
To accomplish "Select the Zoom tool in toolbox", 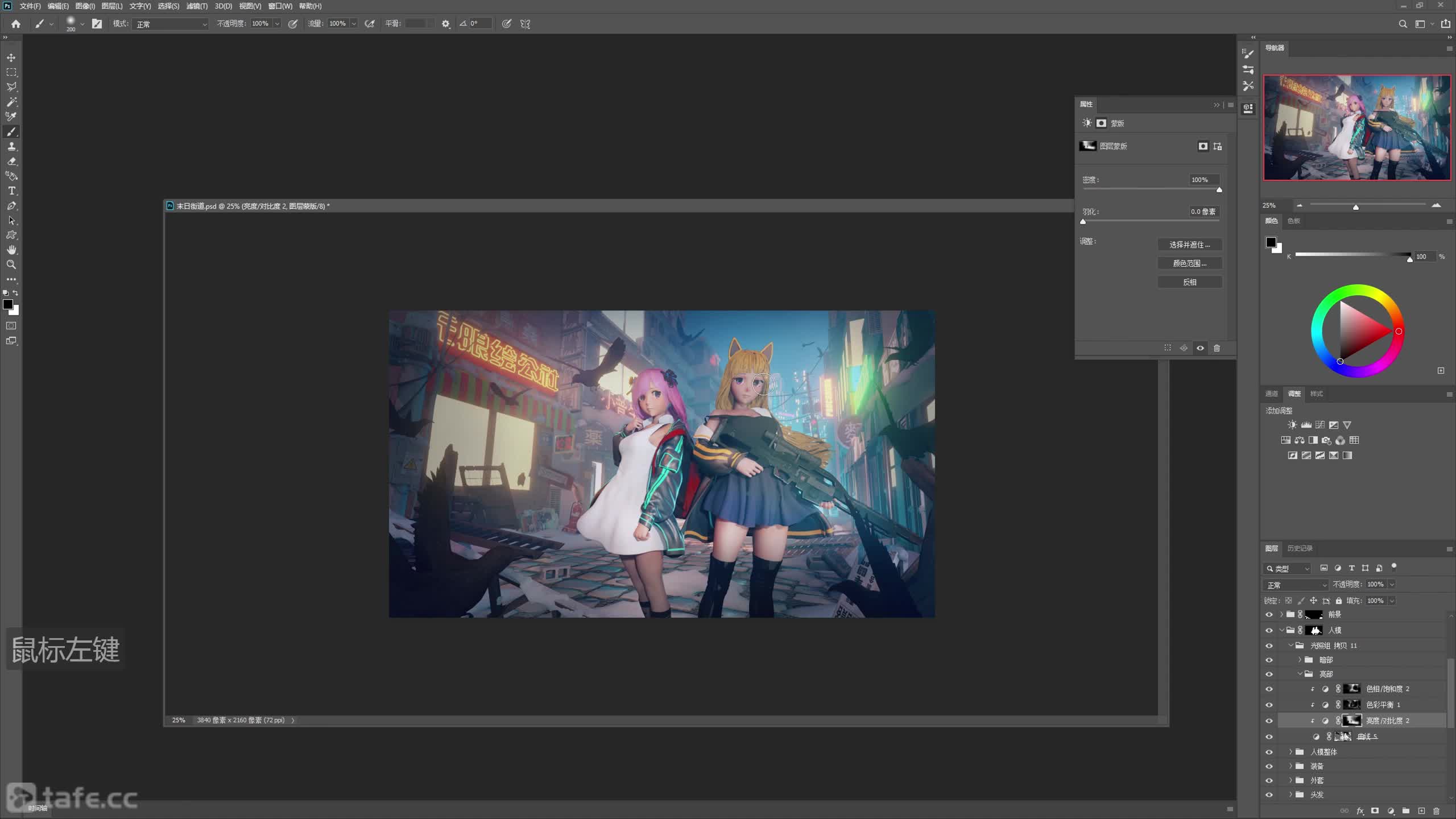I will pyautogui.click(x=11, y=264).
